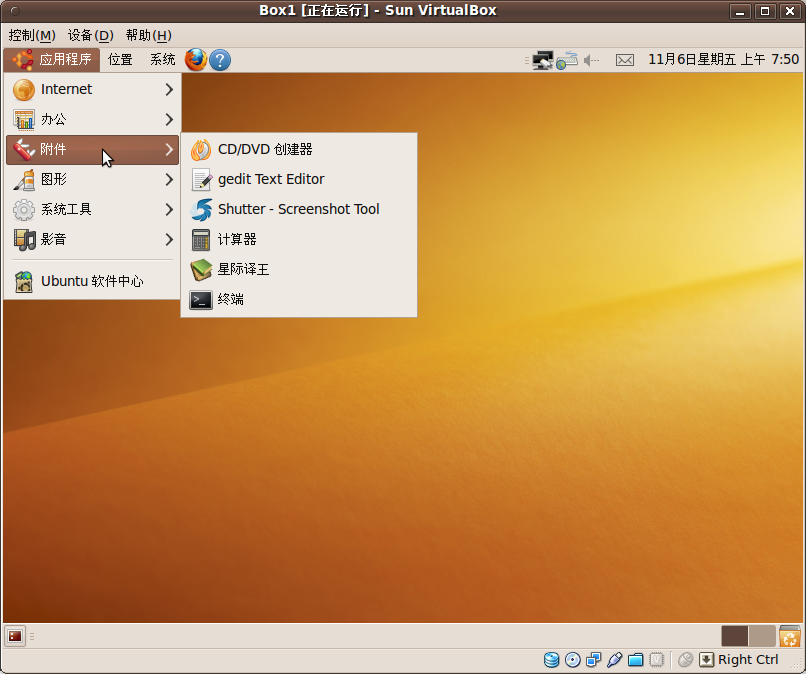The image size is (806, 674).
Task: Click the 星际译王 dictionary book icon
Action: 201,269
